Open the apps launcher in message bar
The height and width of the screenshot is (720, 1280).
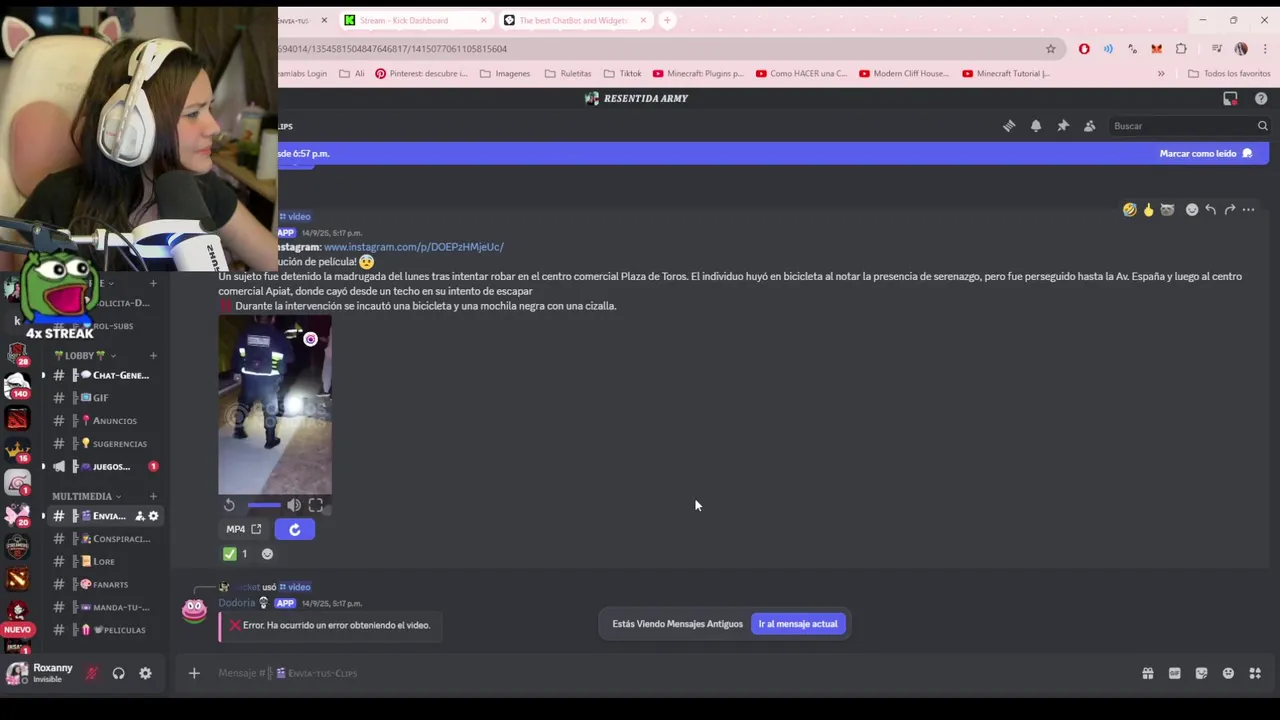tap(1255, 673)
